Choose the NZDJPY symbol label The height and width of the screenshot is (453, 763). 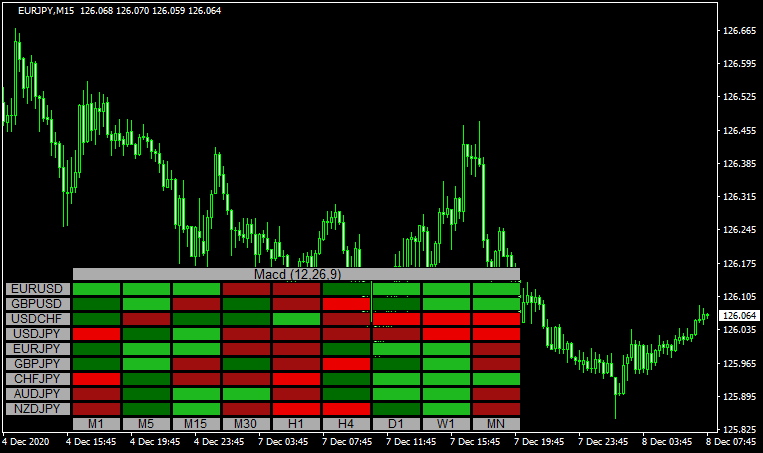pyautogui.click(x=38, y=409)
